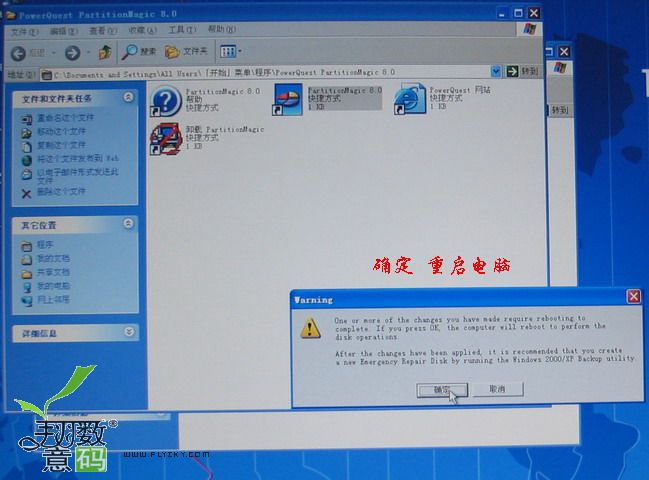The height and width of the screenshot is (480, 649).
Task: Click the Forward arrow toolbar icon
Action: (72, 53)
